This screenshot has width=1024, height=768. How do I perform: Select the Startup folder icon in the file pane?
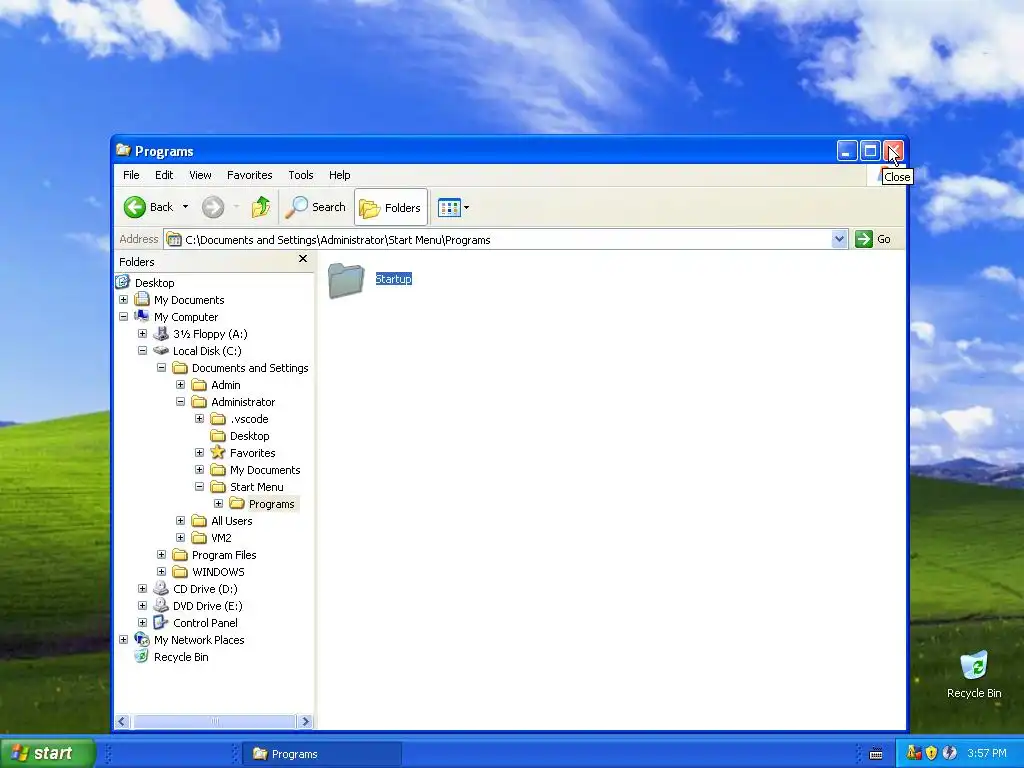[346, 281]
